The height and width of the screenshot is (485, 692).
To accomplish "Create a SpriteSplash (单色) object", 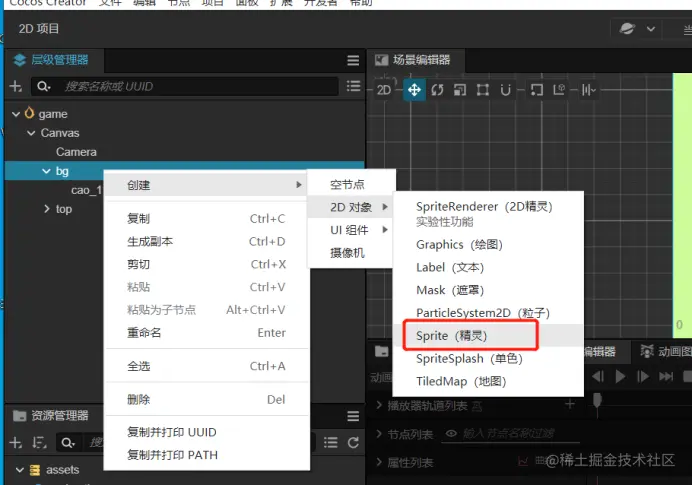I will 488,359.
